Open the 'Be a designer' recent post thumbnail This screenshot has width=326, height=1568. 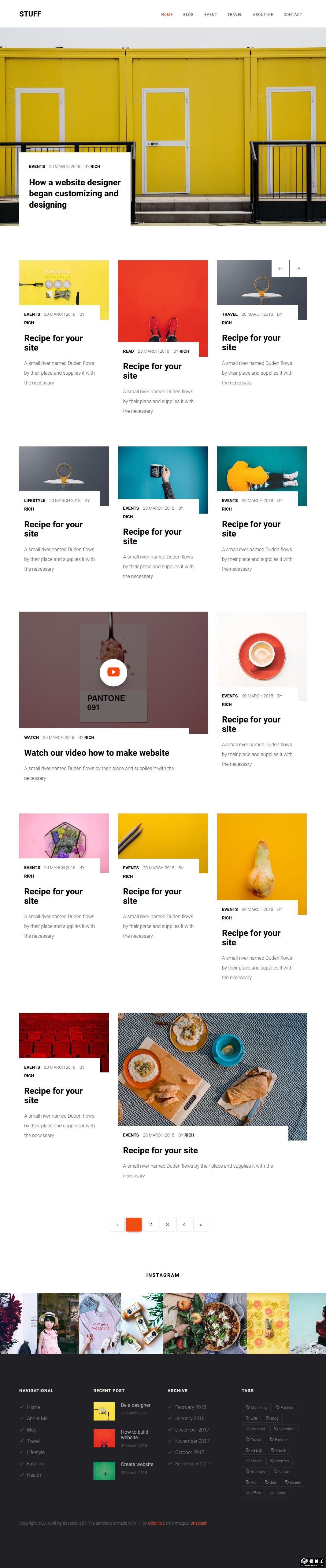104,1411
